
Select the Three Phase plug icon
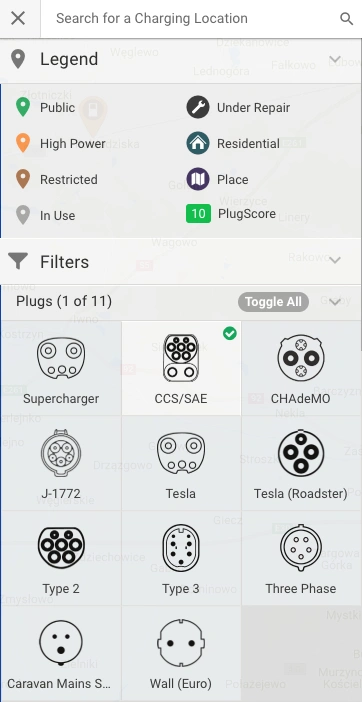point(301,548)
